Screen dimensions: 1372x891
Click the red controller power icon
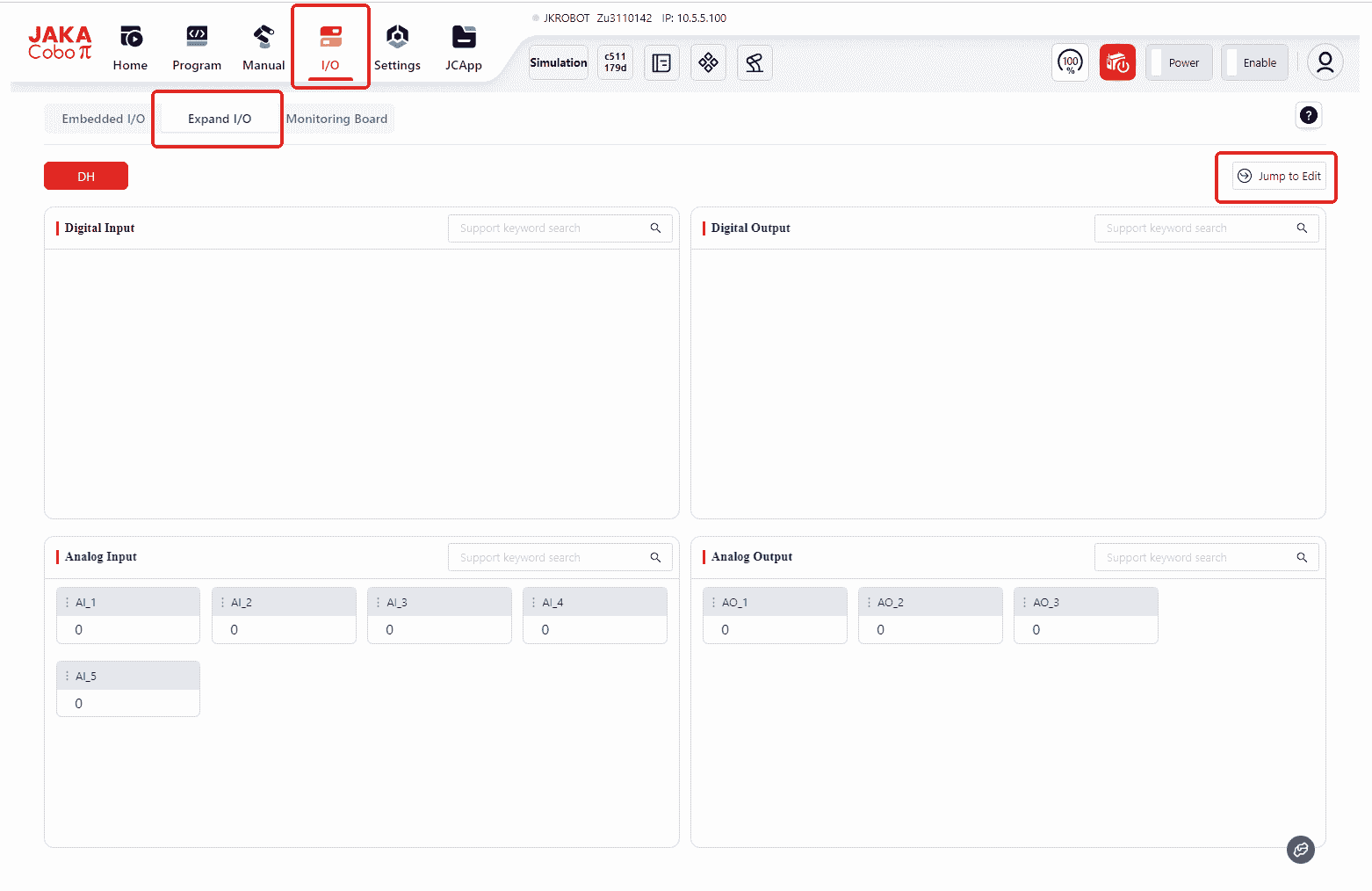(1117, 62)
